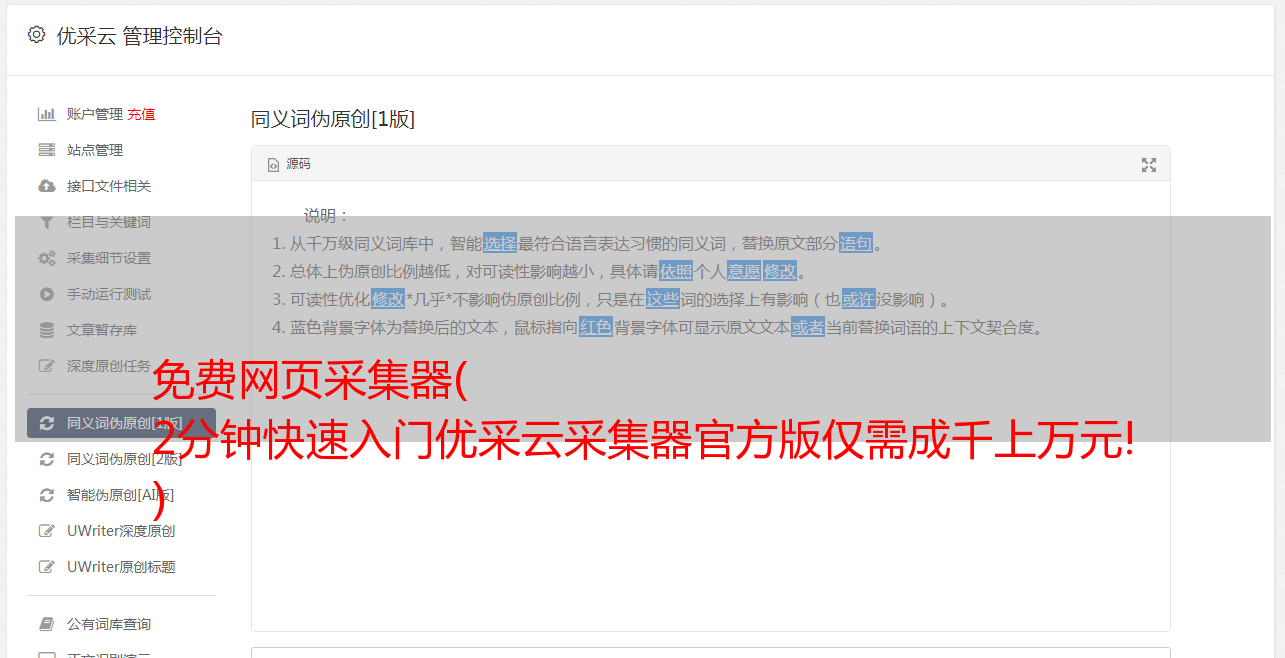Click highlighted word 依照 in editor text
The height and width of the screenshot is (658, 1285).
coord(676,271)
